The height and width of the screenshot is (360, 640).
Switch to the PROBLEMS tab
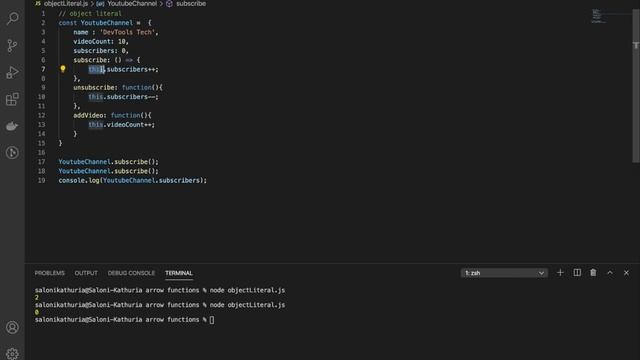tap(49, 273)
